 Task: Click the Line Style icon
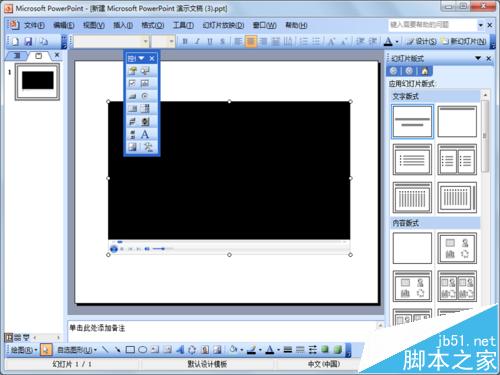(x=288, y=350)
